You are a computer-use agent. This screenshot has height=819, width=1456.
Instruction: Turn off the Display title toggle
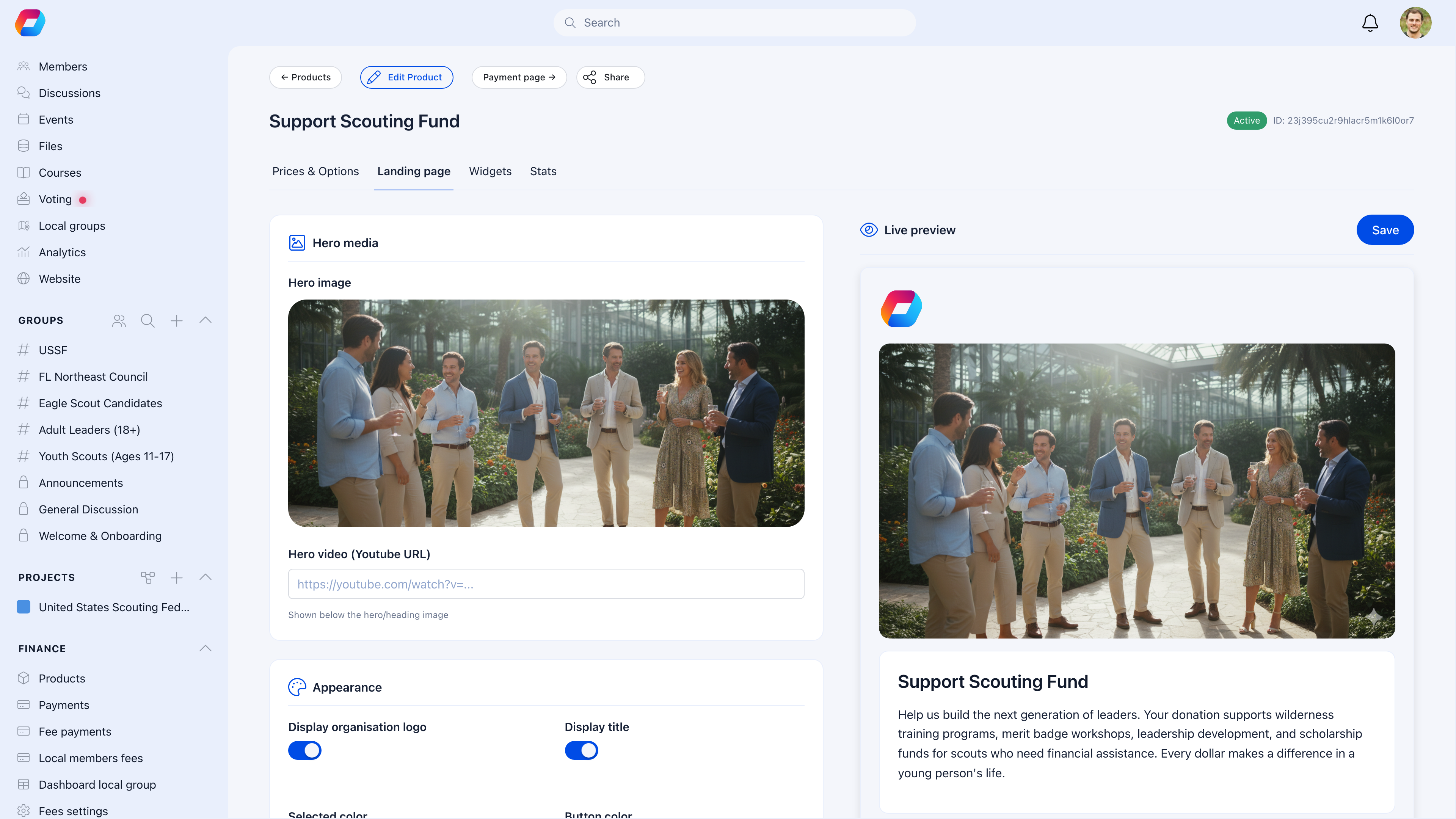tap(582, 750)
